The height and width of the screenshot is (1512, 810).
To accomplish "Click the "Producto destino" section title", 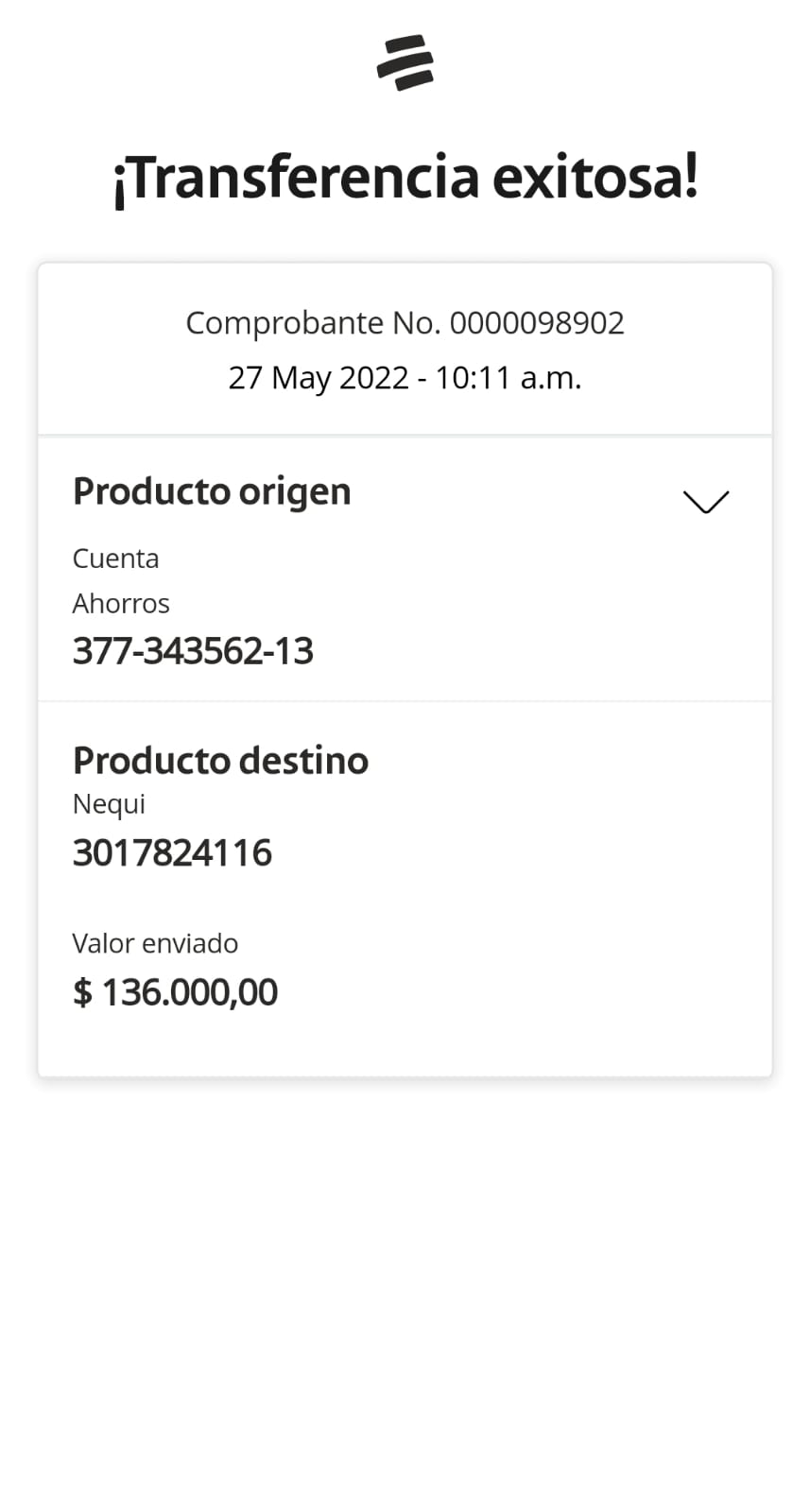I will coord(220,761).
